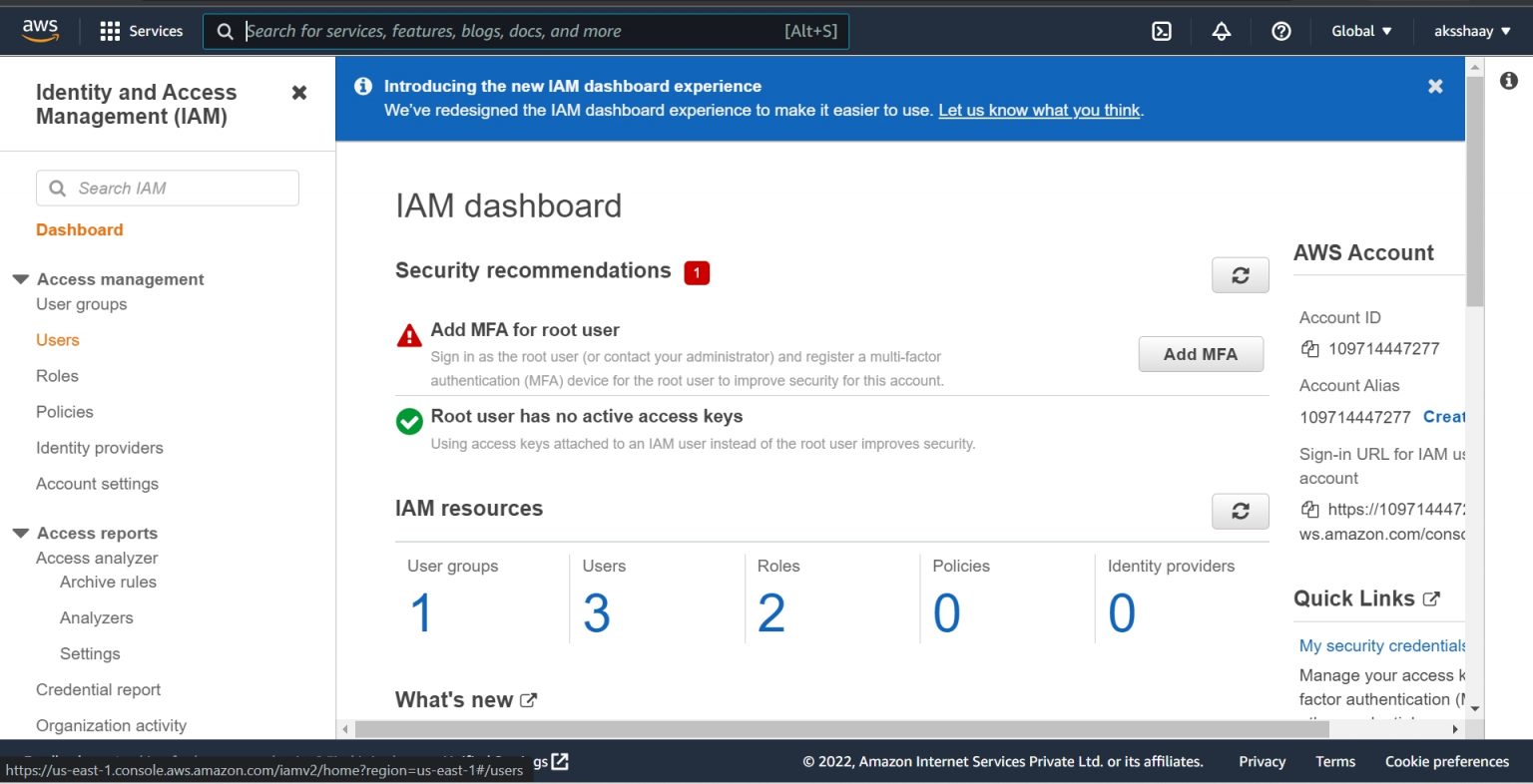
Task: Open the Roles count 2
Action: pyautogui.click(x=771, y=612)
